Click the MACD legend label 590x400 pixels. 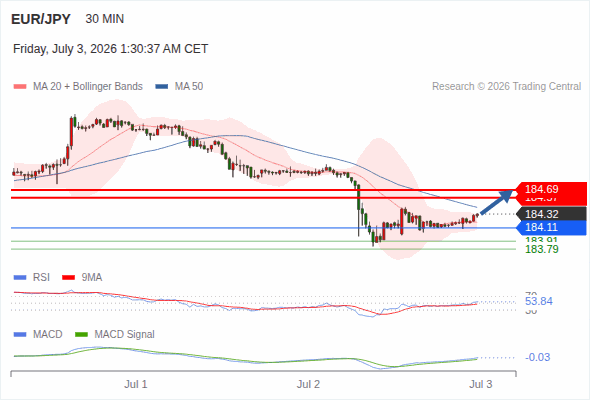[48, 334]
